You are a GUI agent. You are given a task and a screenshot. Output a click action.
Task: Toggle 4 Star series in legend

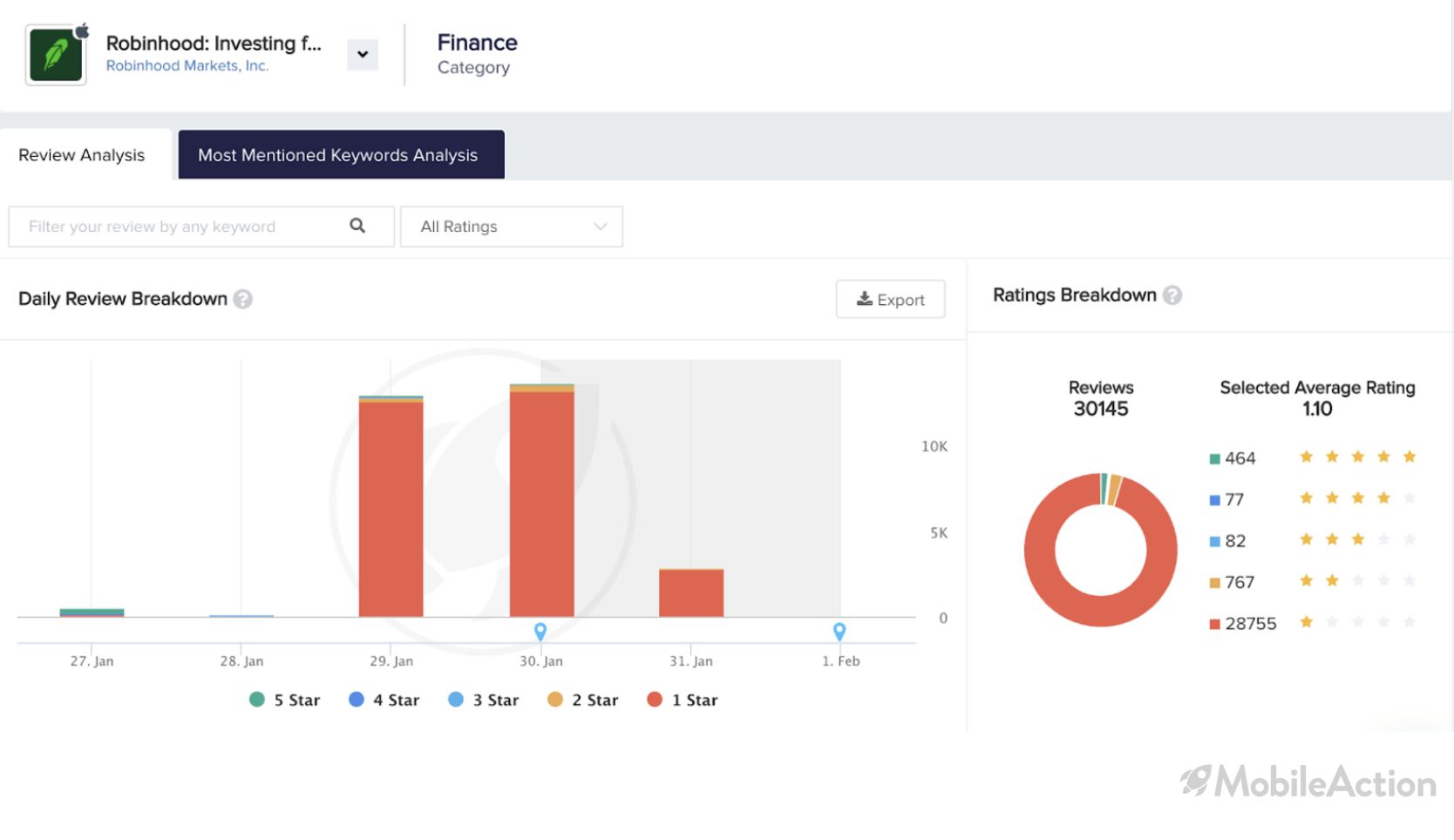(x=384, y=700)
